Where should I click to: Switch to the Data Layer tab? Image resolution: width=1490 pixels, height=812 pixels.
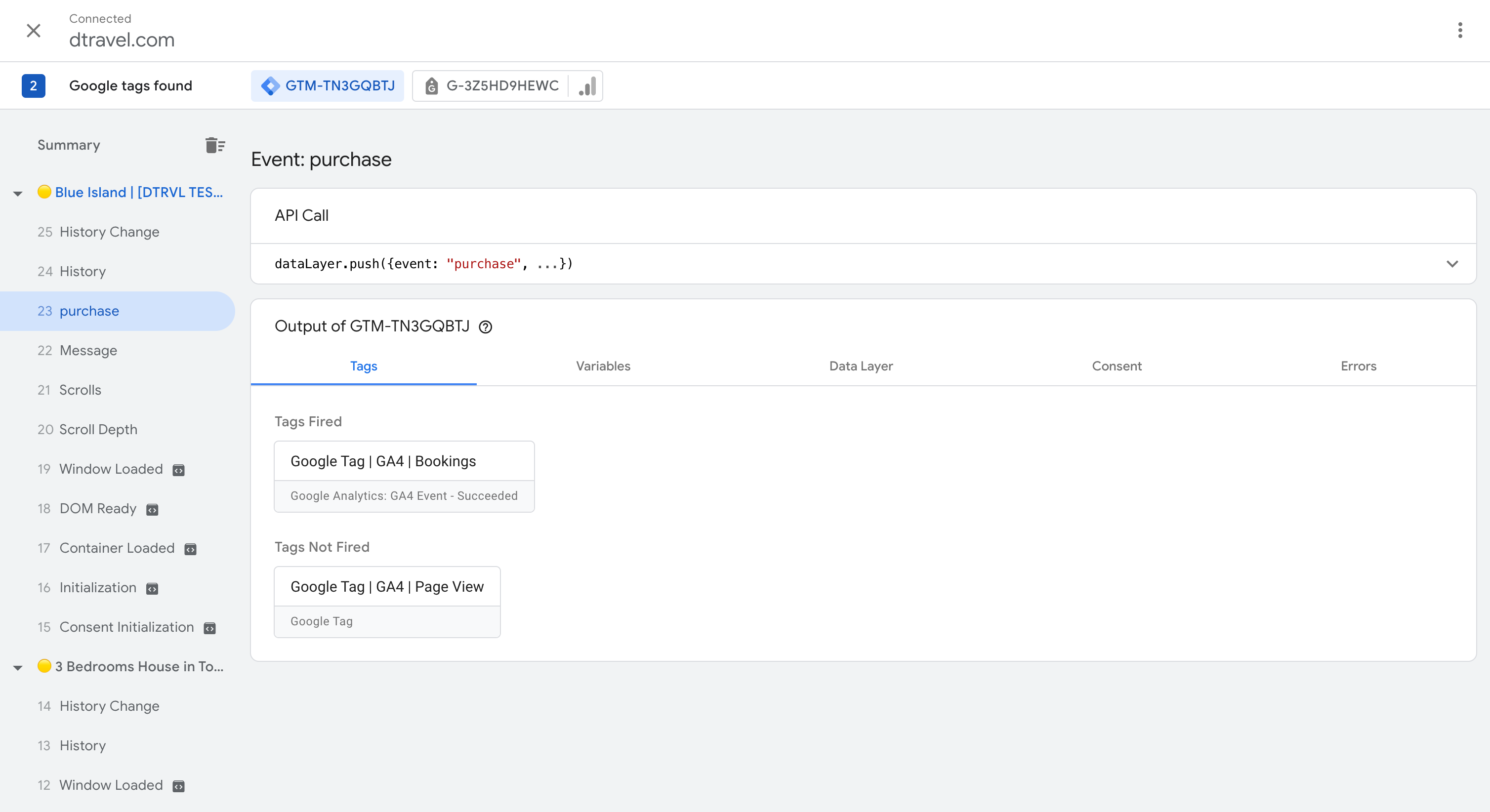(x=861, y=366)
